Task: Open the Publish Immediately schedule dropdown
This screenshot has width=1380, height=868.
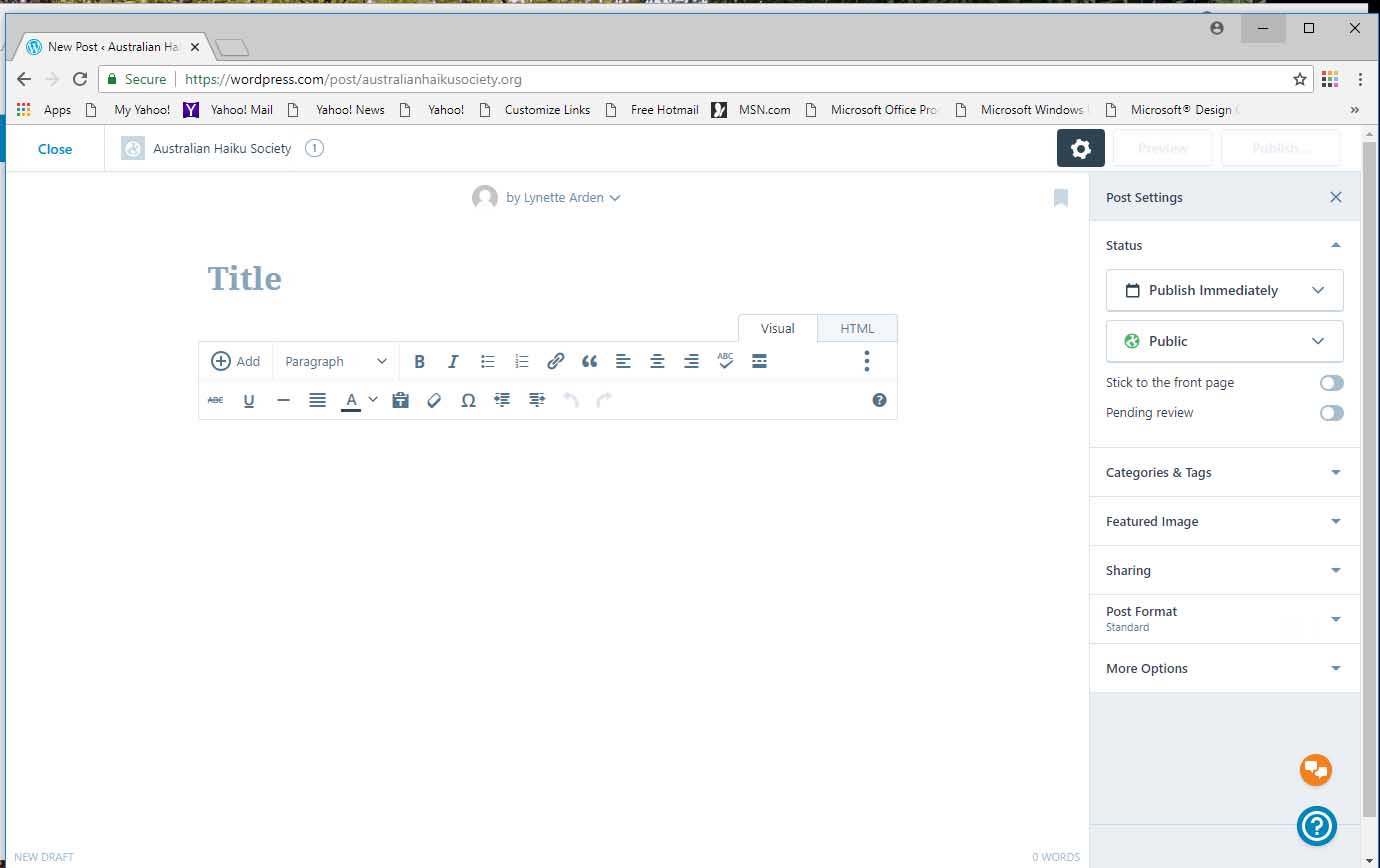Action: pyautogui.click(x=1224, y=290)
